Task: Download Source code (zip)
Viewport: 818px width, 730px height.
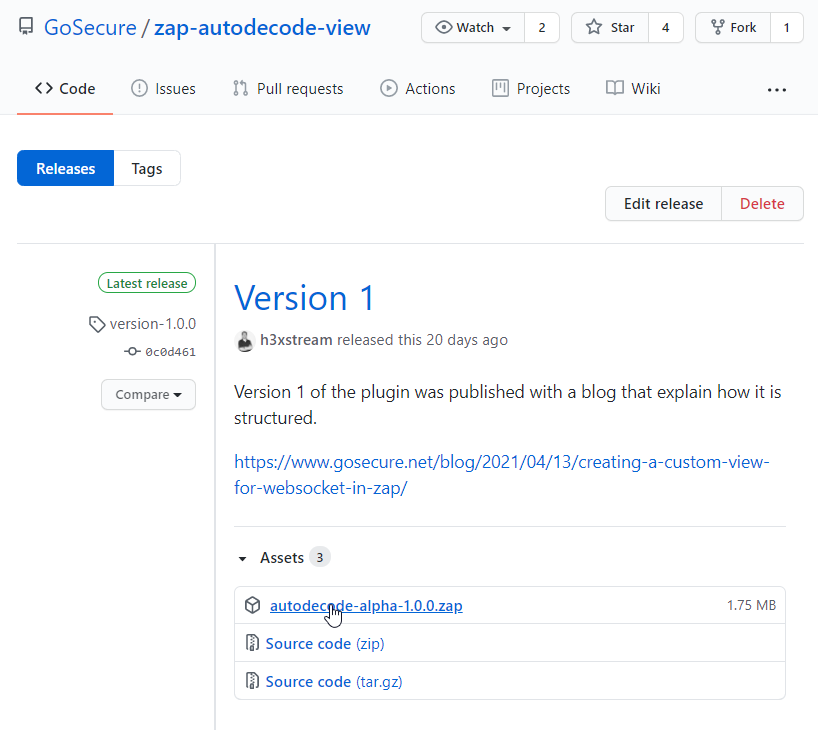Action: click(324, 643)
